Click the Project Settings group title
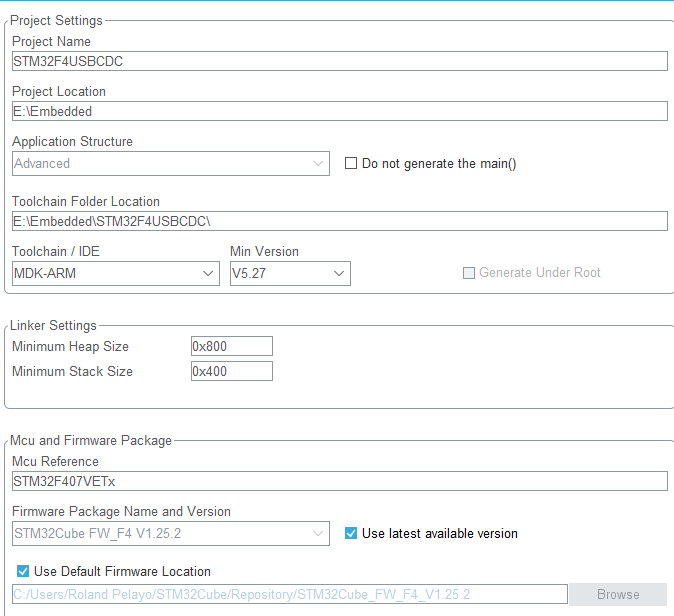Screen dimensions: 674x616 (x=56, y=20)
